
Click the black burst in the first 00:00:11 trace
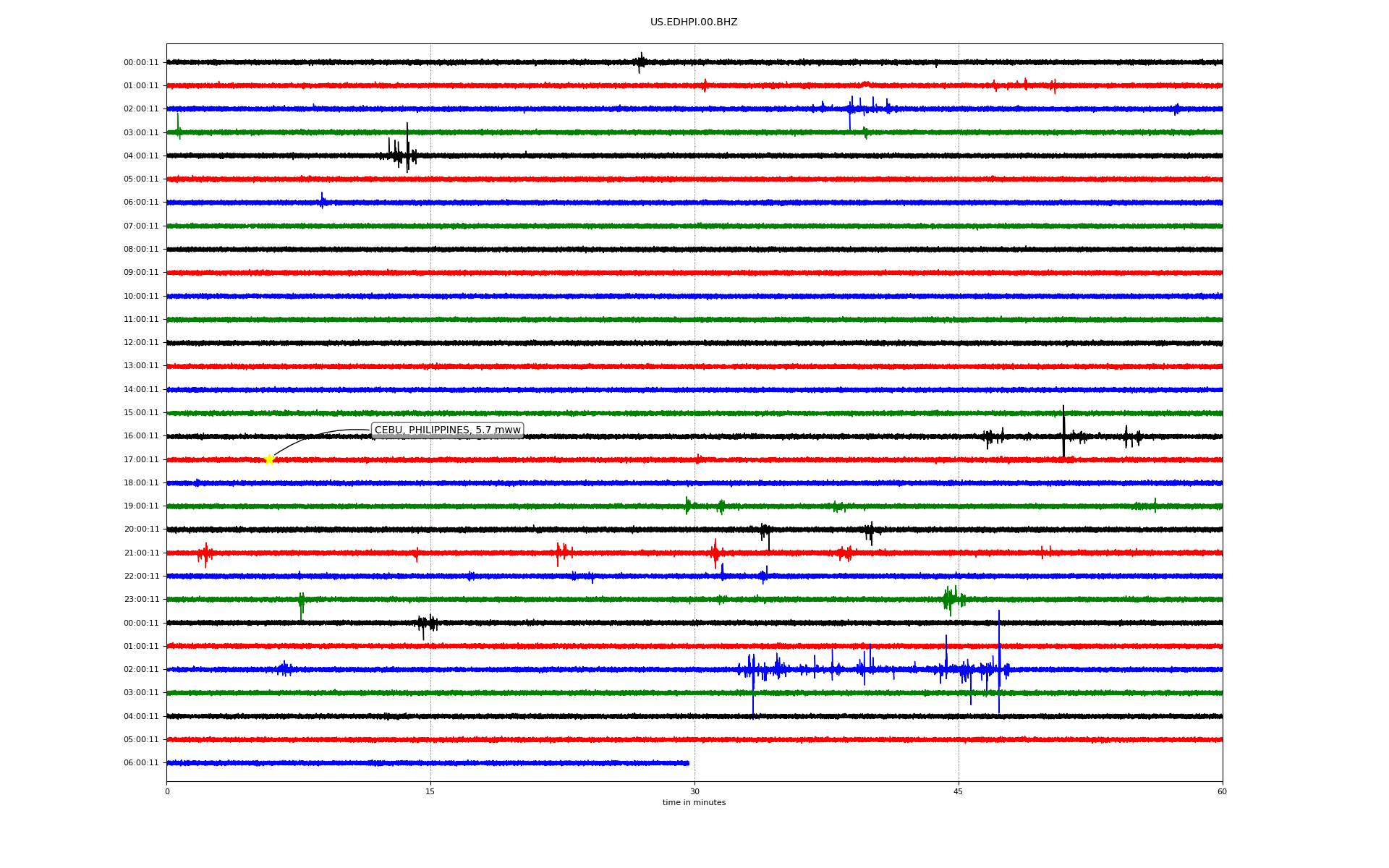[x=640, y=62]
